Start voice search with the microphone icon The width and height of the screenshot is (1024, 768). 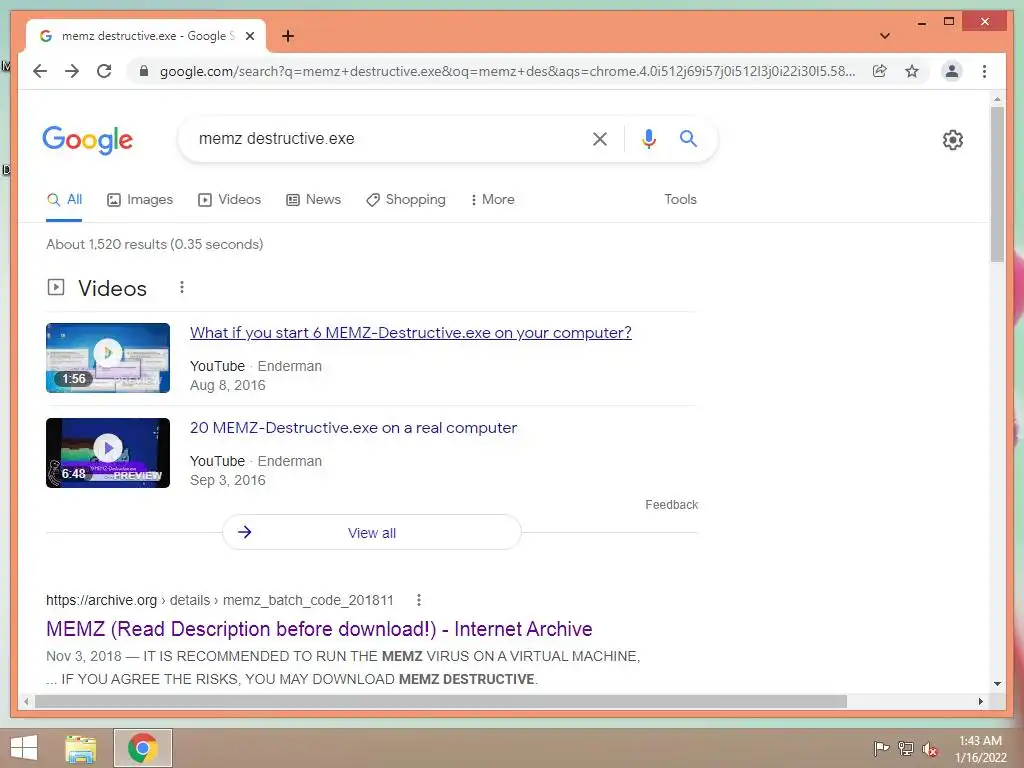(x=648, y=138)
